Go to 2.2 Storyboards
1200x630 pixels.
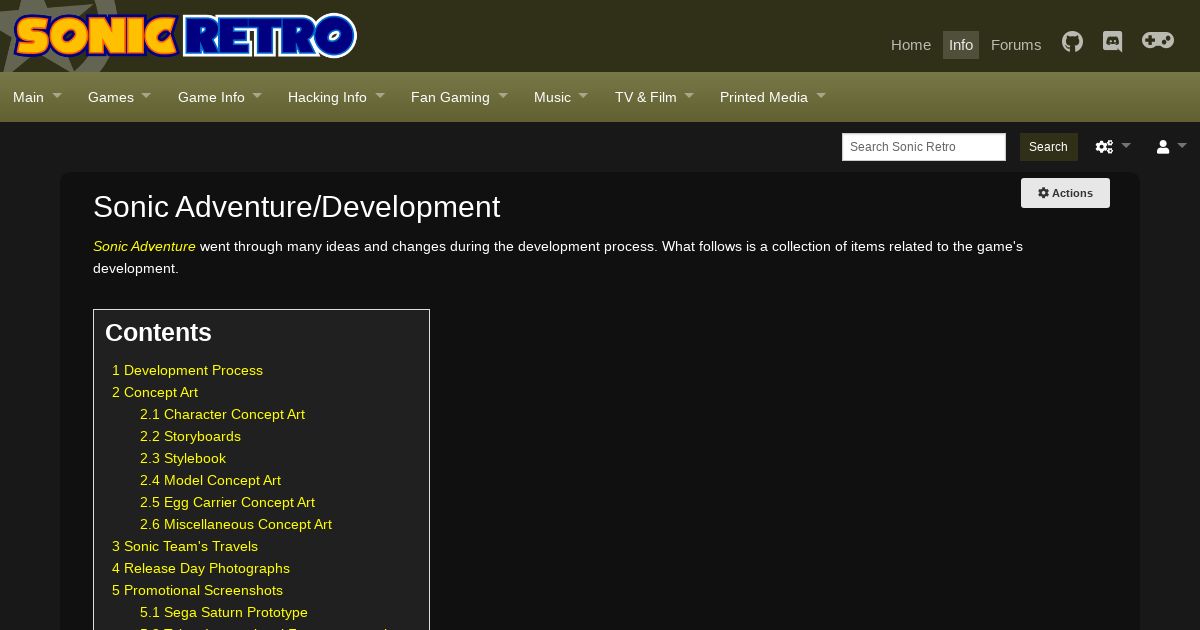tap(190, 436)
